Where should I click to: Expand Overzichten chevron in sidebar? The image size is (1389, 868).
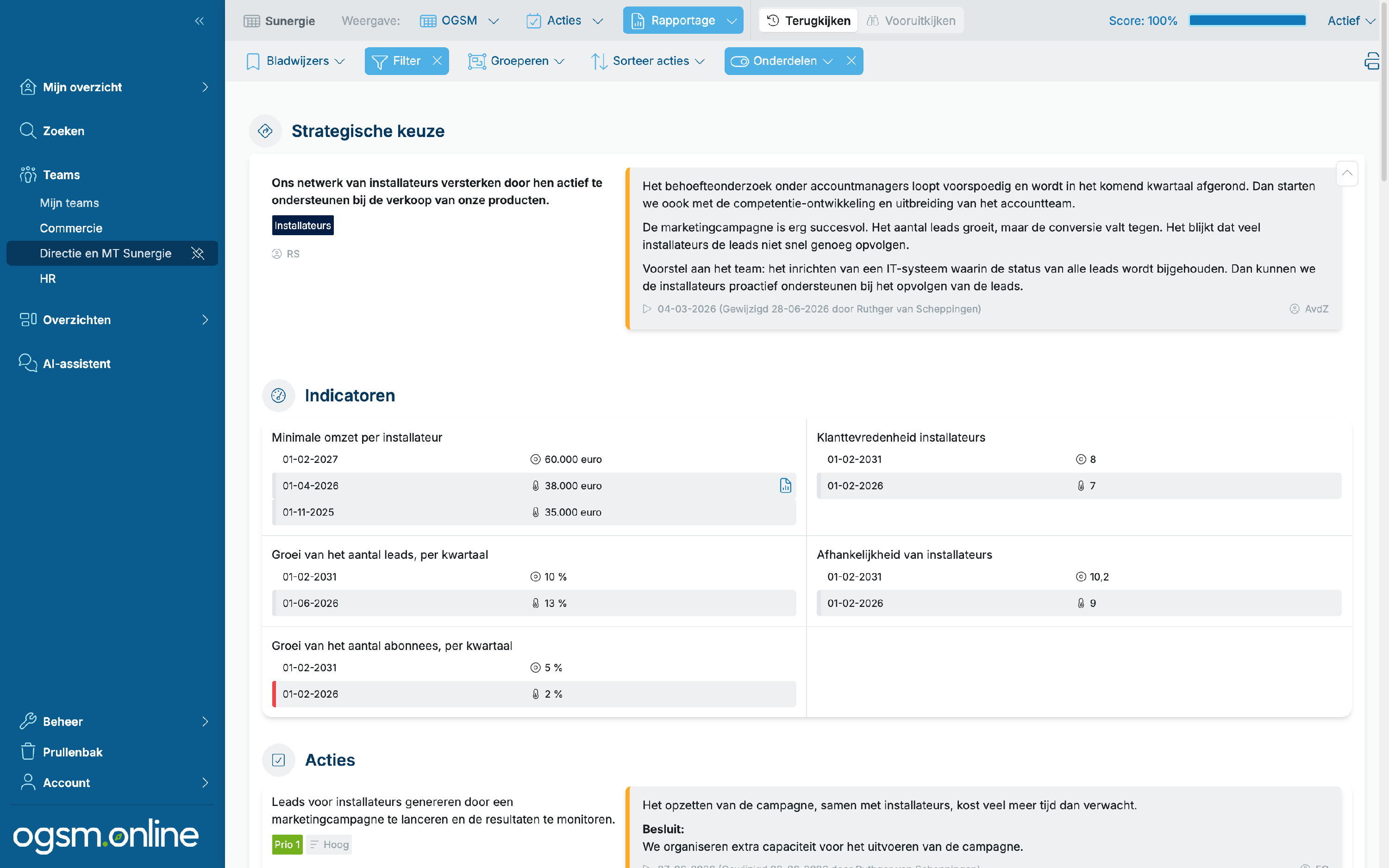pos(205,320)
